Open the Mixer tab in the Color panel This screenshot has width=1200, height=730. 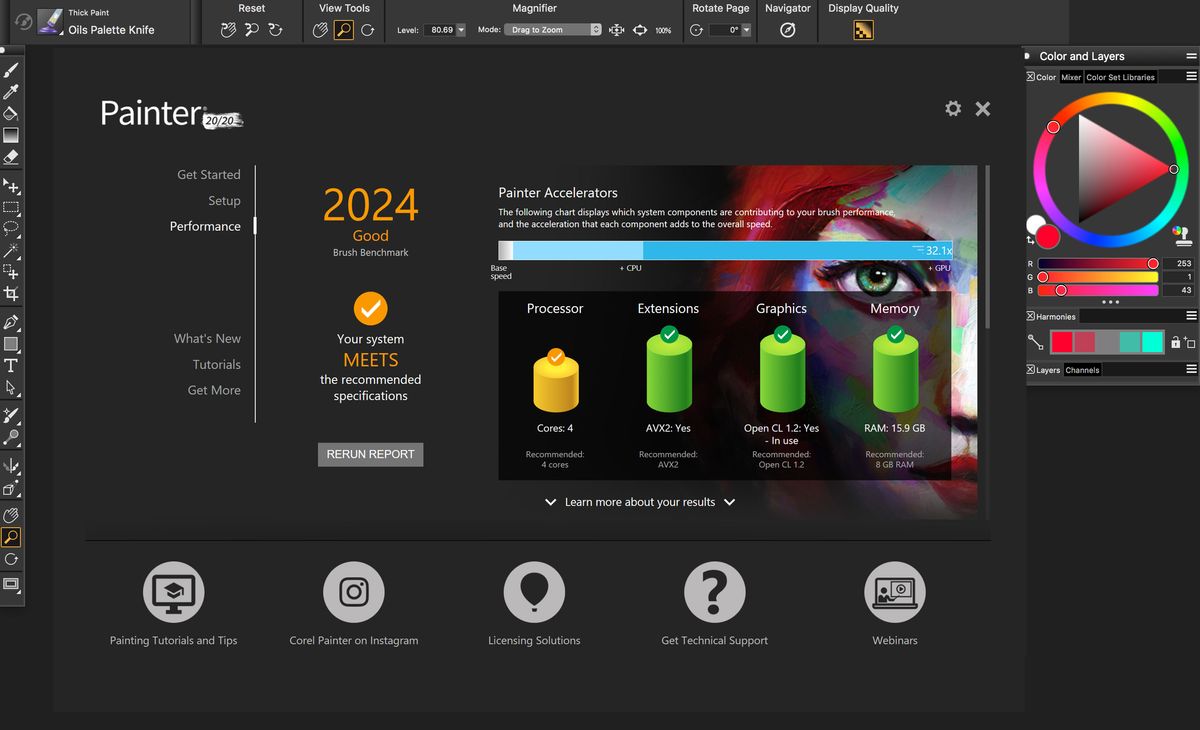[1070, 76]
